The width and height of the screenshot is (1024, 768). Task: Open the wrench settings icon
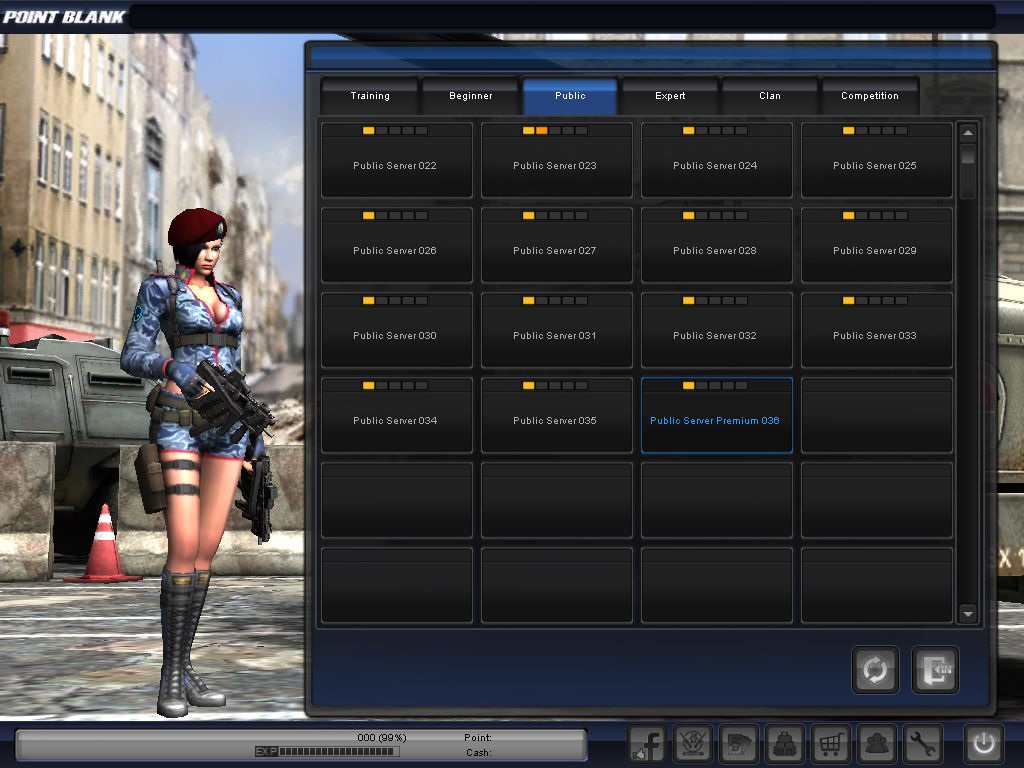click(923, 744)
